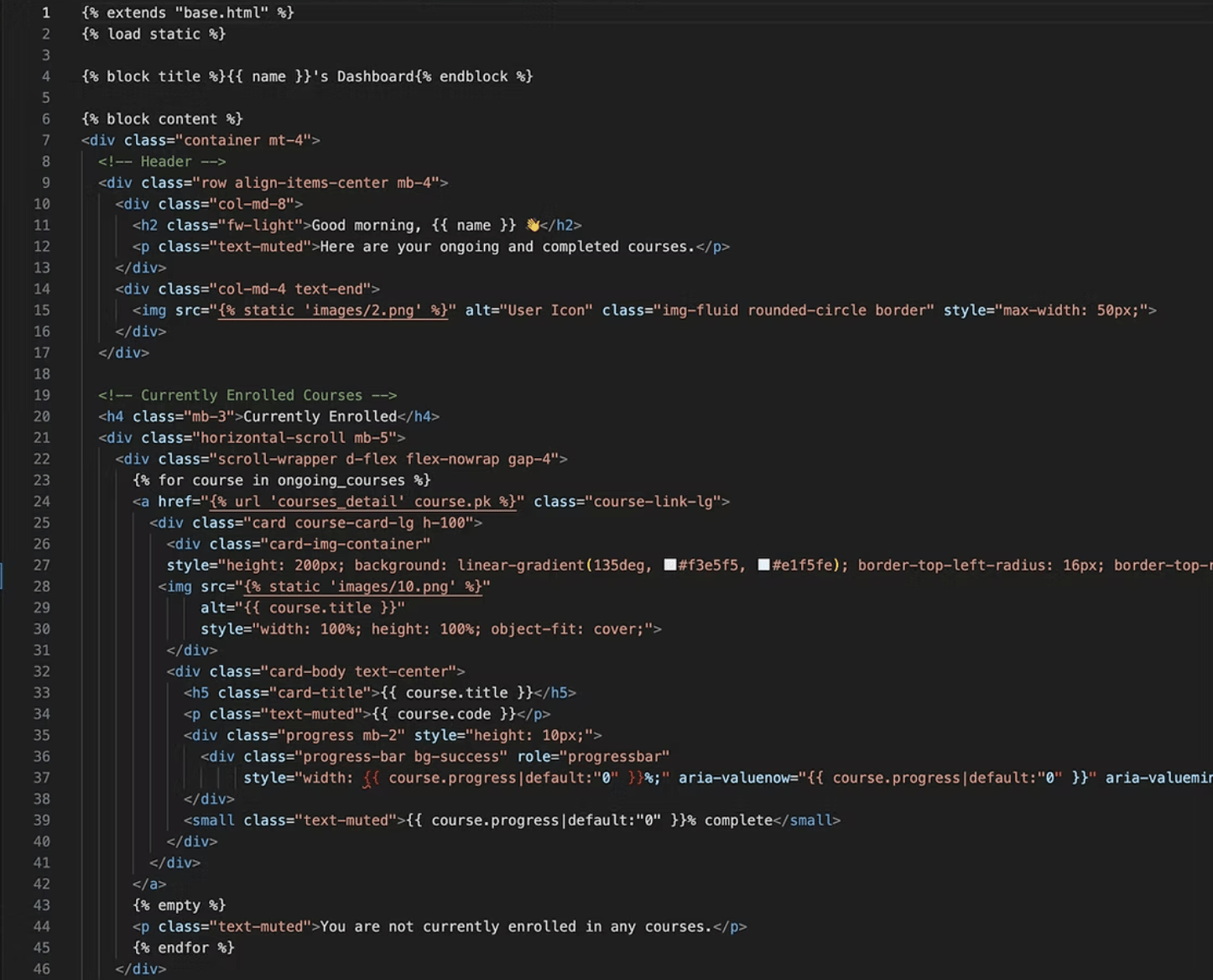Viewport: 1213px width, 980px height.
Task: Click the {% empty %} template tag
Action: [179, 905]
